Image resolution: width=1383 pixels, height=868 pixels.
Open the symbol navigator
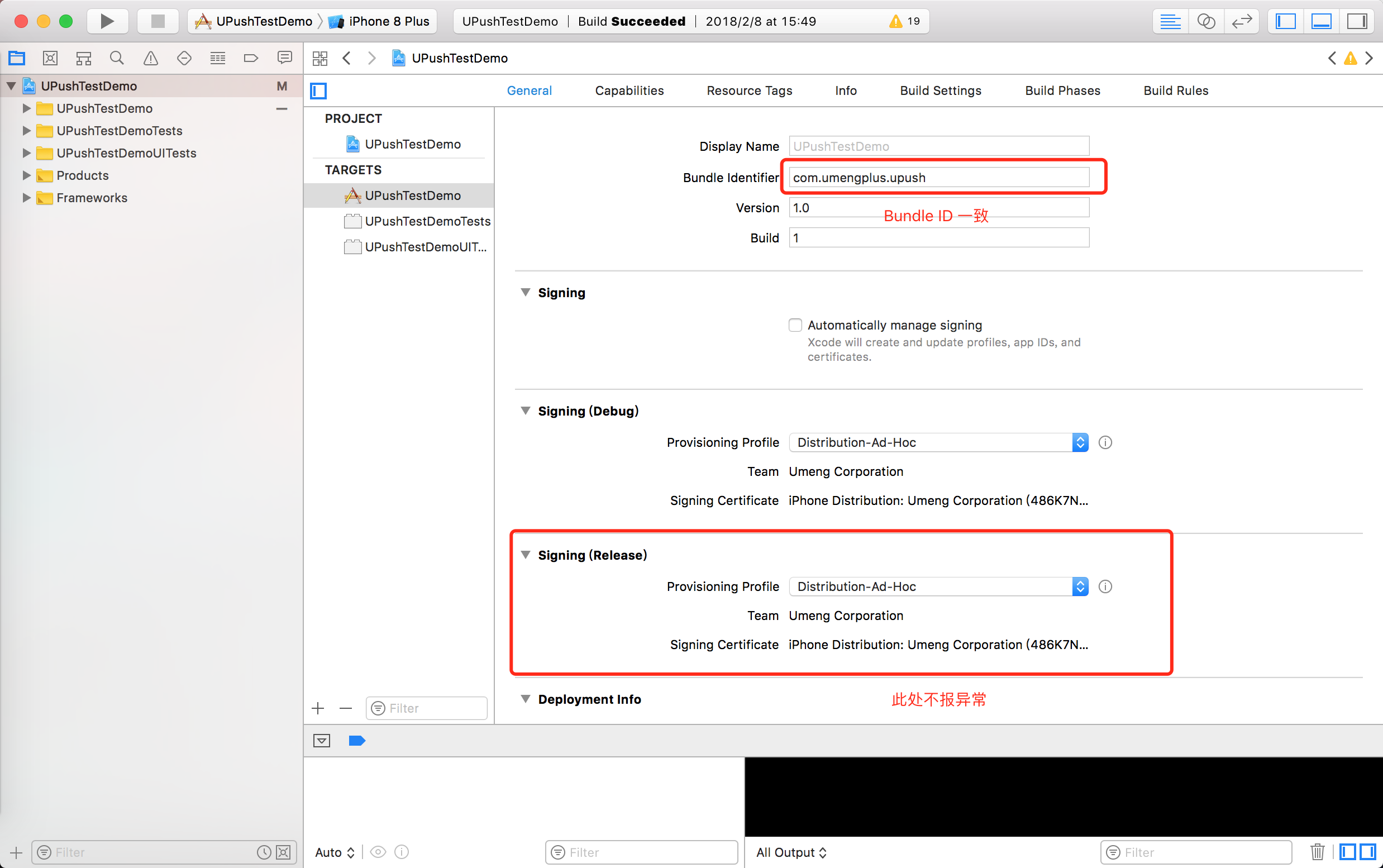pos(84,58)
